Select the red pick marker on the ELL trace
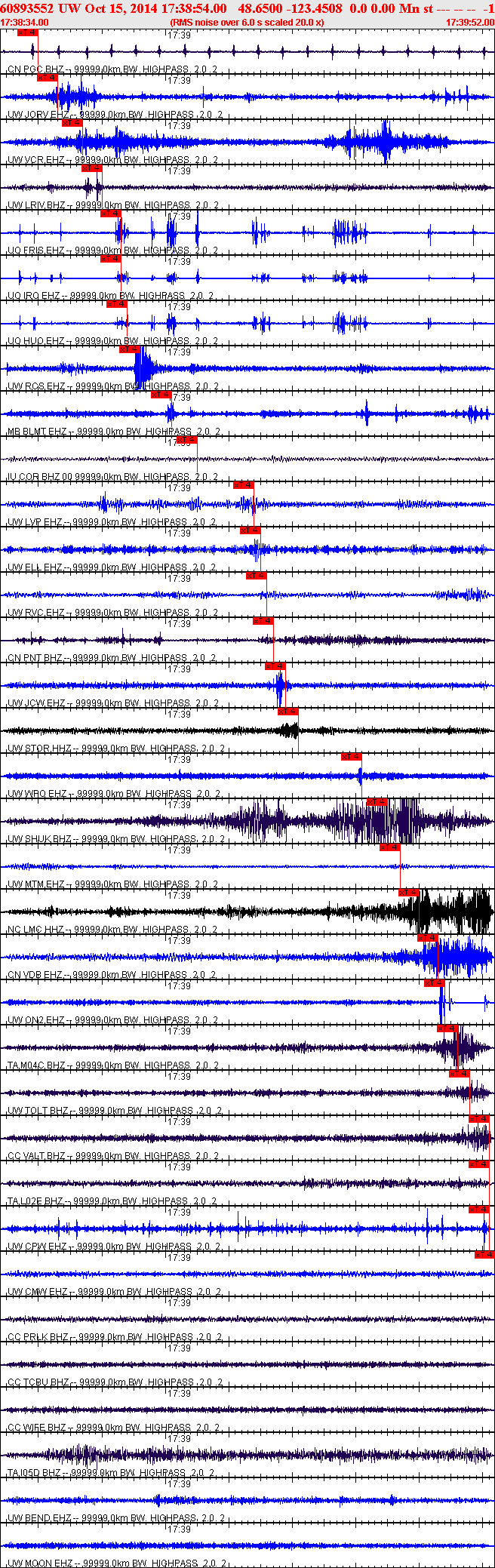 (251, 530)
